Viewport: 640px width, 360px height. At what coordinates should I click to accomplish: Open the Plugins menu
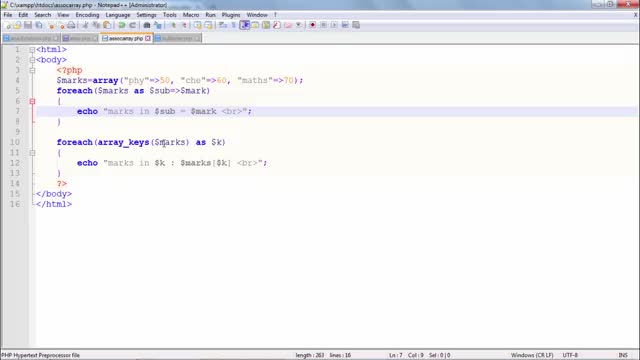231,15
